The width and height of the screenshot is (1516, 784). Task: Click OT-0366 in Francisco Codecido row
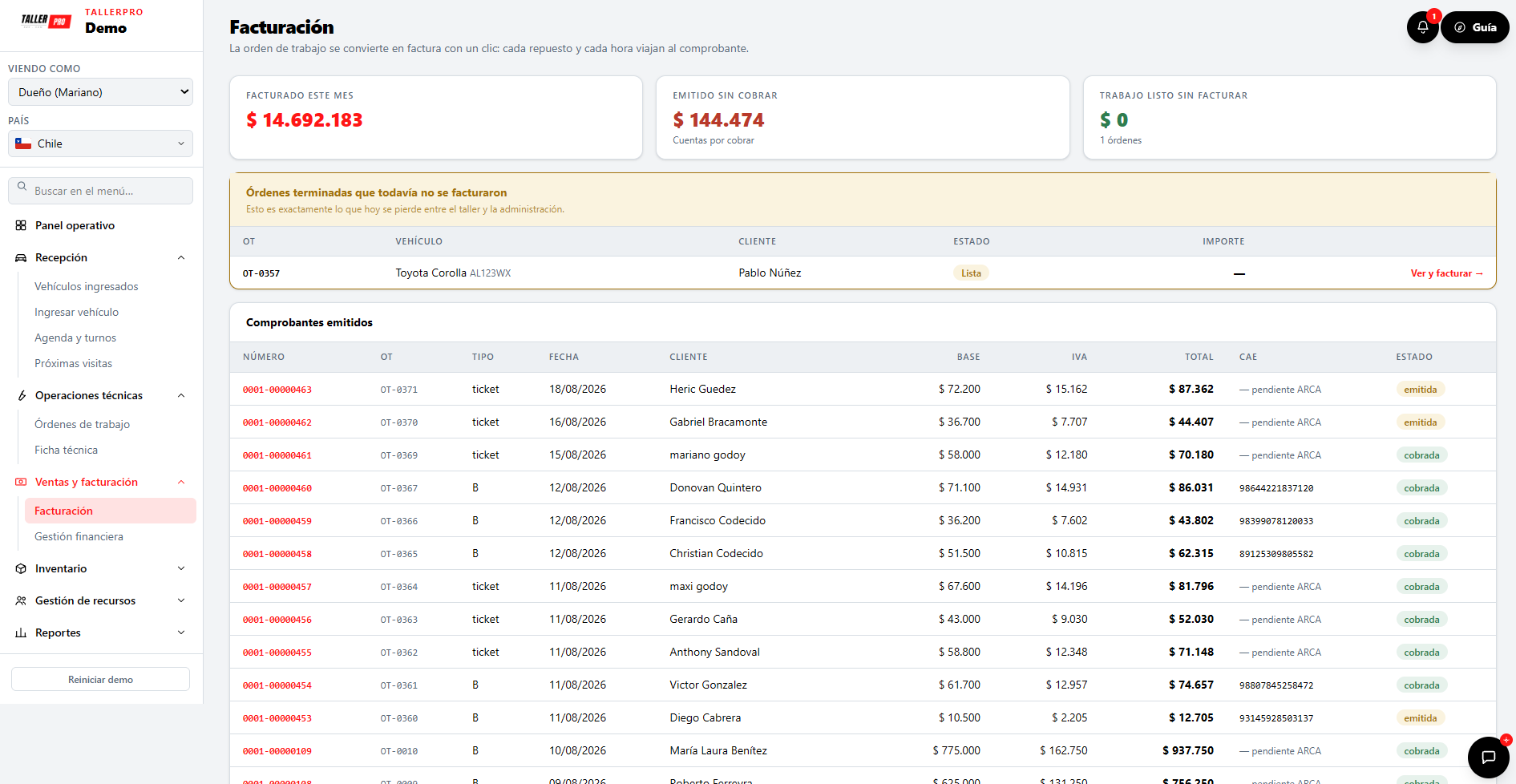(x=399, y=521)
